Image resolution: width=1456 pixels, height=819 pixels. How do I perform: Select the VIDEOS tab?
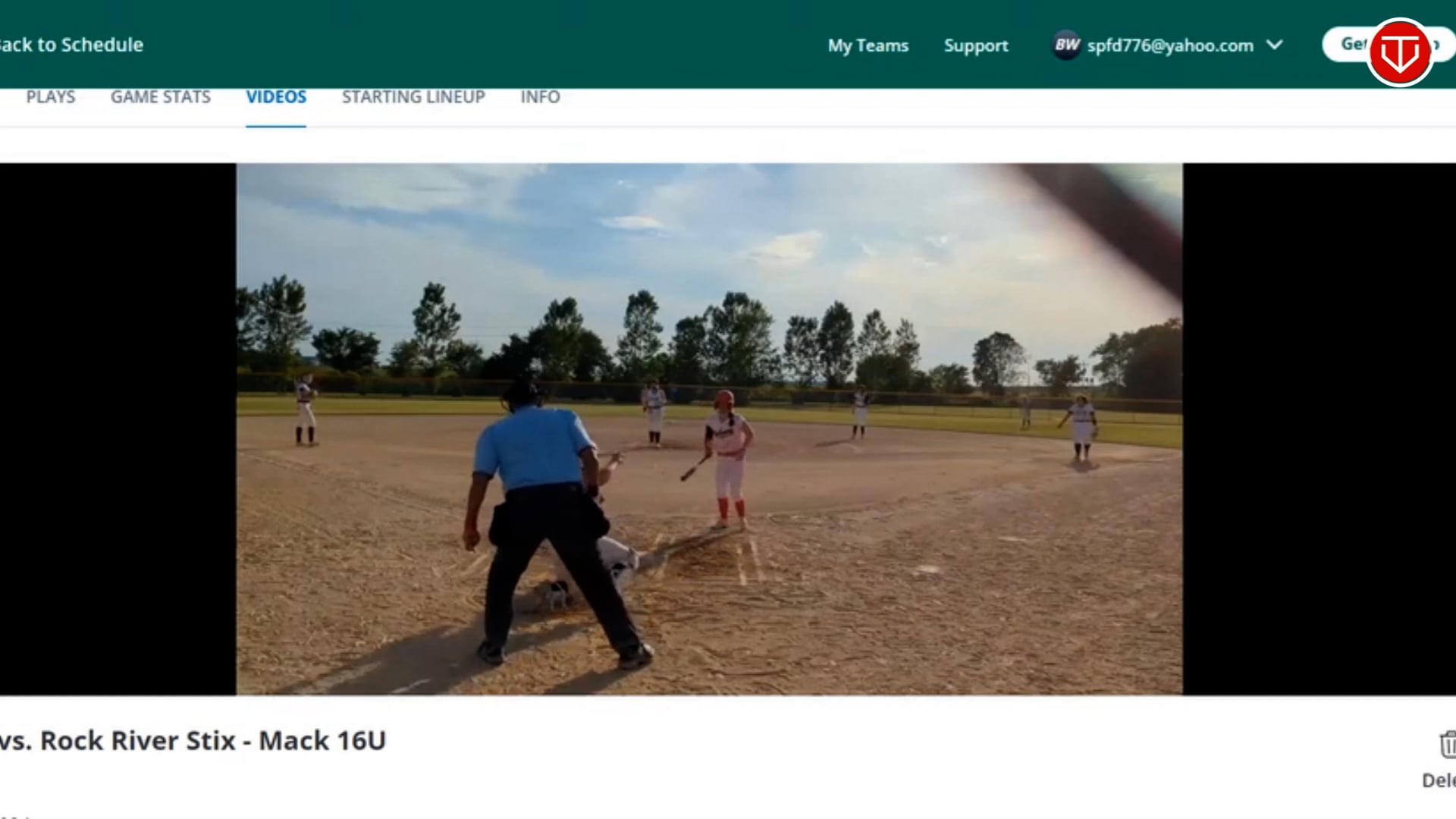pos(276,97)
